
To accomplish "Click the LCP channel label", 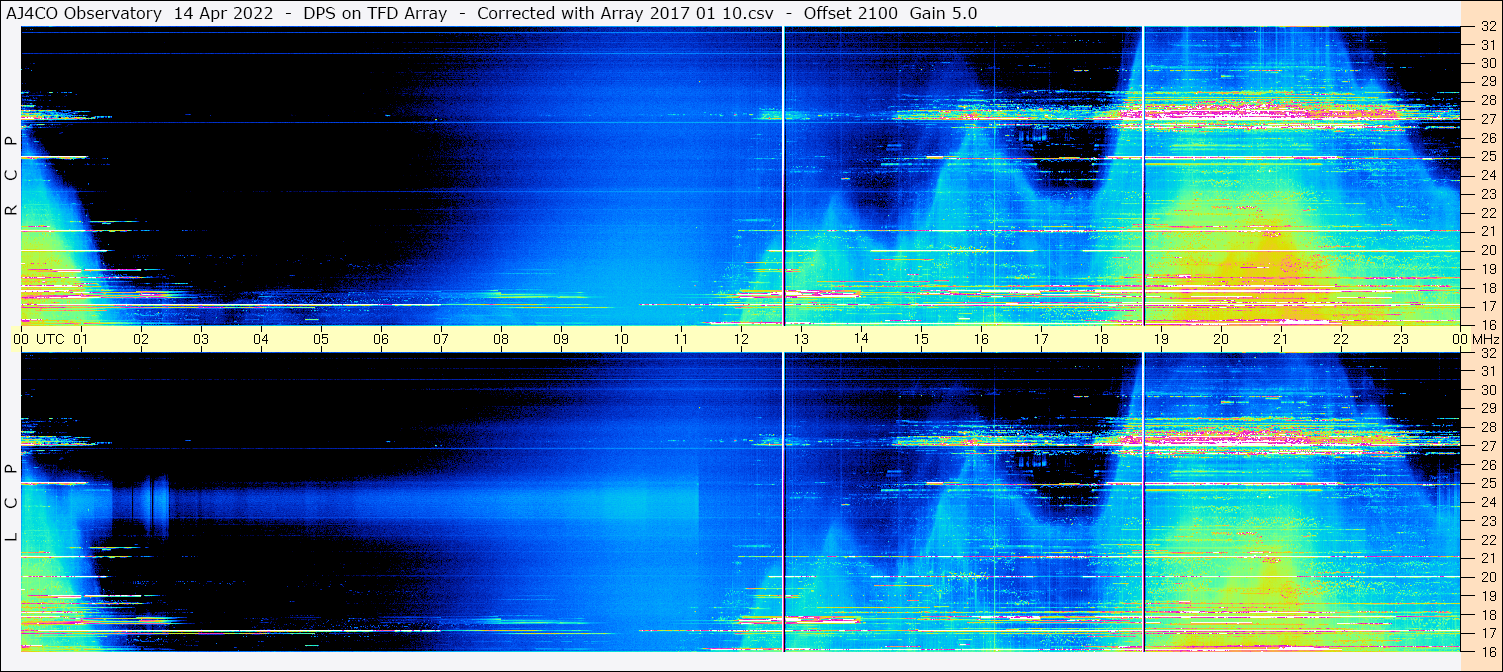I will pyautogui.click(x=11, y=502).
